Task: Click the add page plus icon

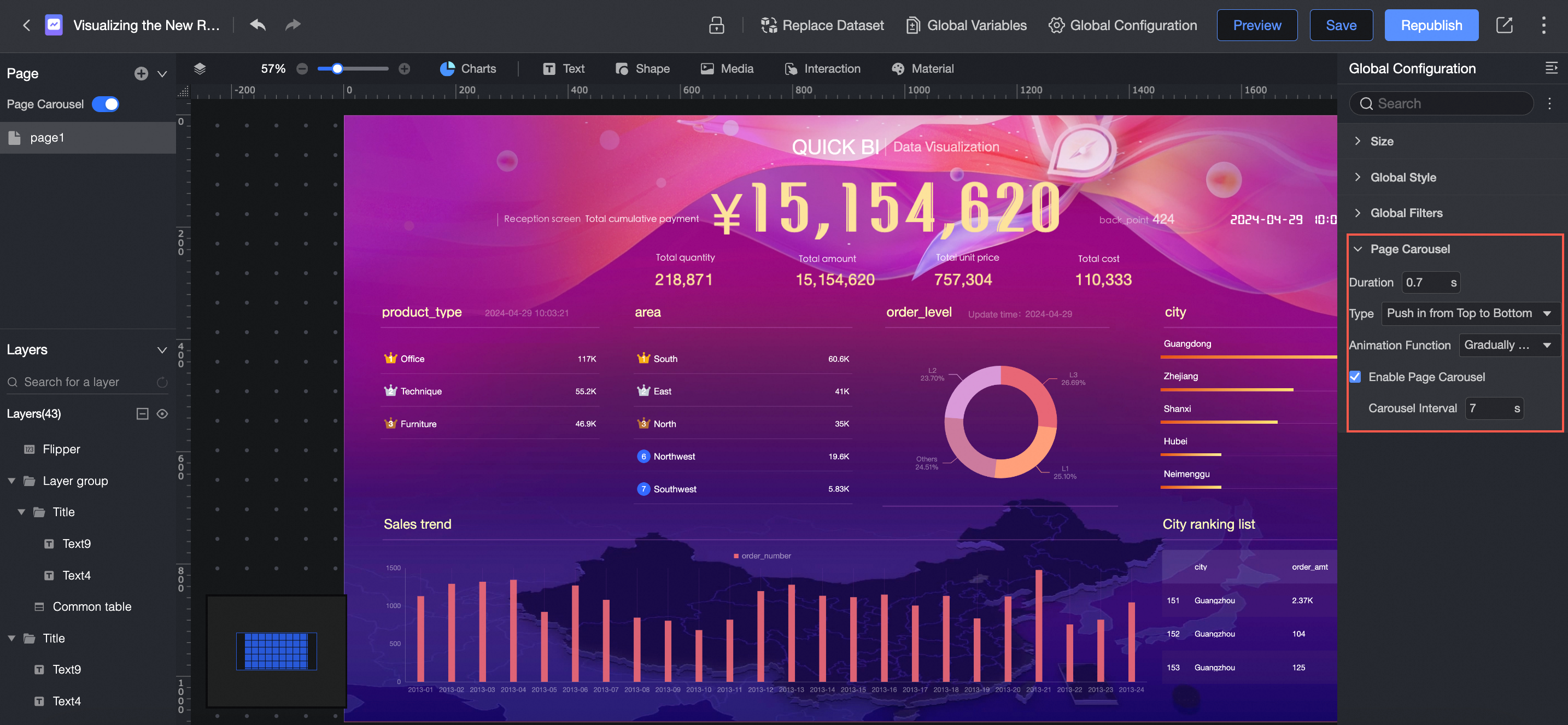Action: click(x=141, y=74)
